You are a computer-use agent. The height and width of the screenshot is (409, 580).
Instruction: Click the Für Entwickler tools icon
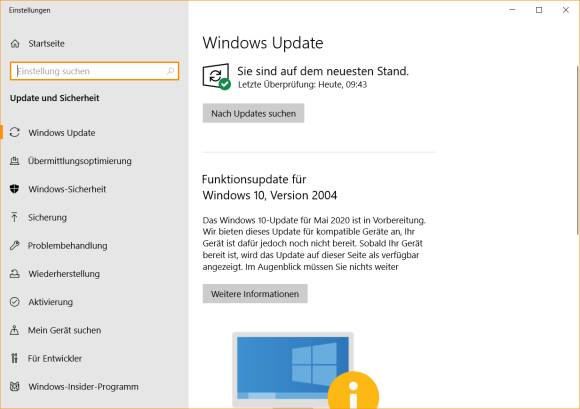click(14, 358)
